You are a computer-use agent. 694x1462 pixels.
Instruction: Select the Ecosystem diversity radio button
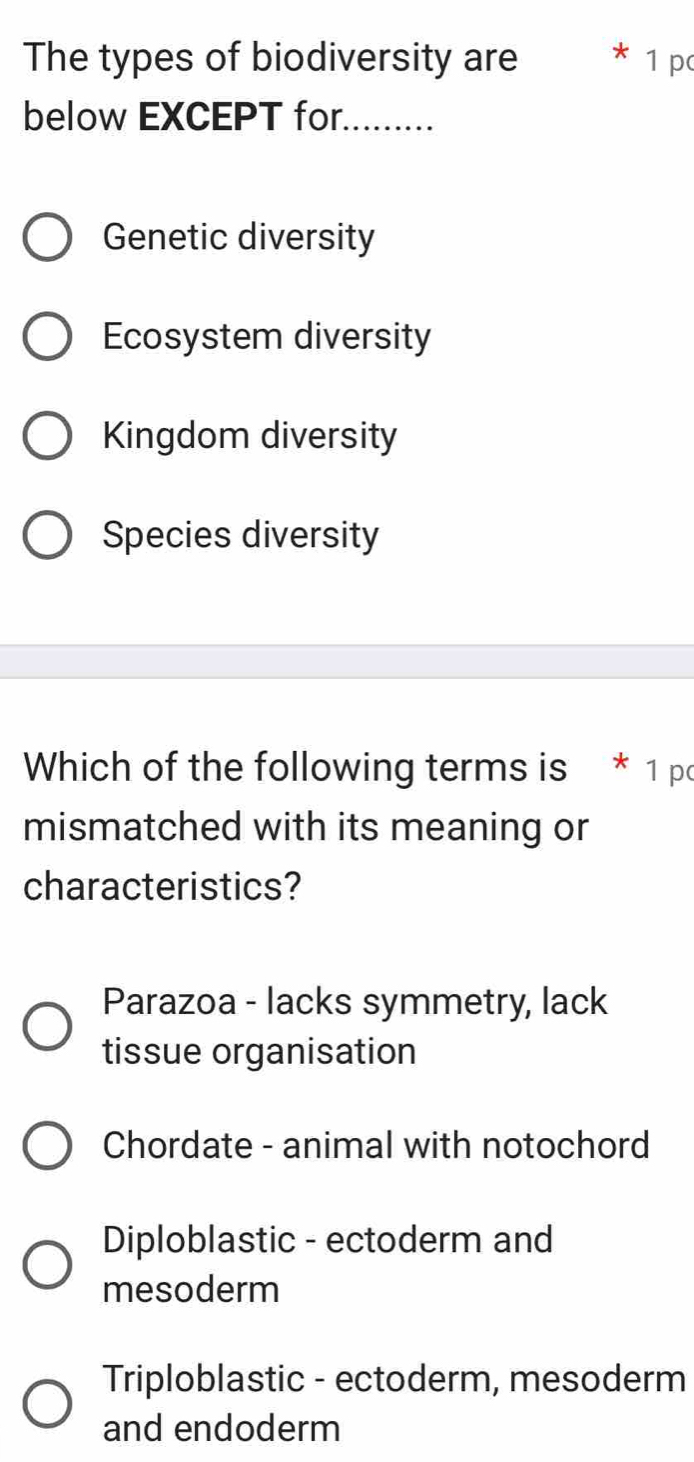(x=47, y=336)
